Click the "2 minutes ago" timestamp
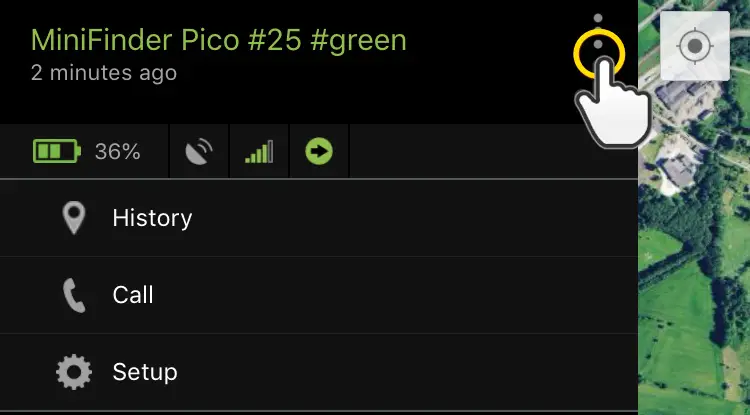750x415 pixels. pos(104,73)
